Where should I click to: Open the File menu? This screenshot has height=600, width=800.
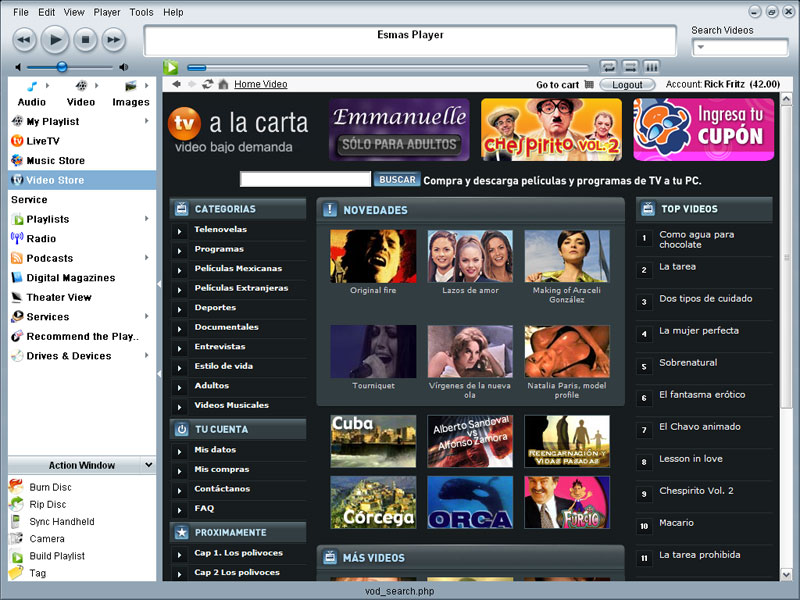click(x=20, y=12)
